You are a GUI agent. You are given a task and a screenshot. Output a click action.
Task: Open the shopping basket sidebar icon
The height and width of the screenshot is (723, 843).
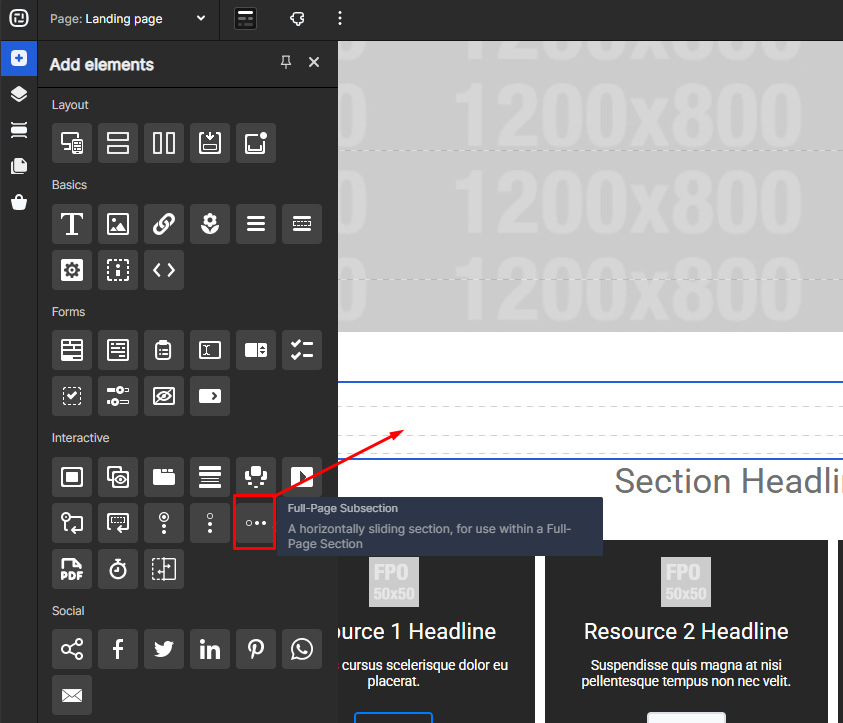[19, 202]
